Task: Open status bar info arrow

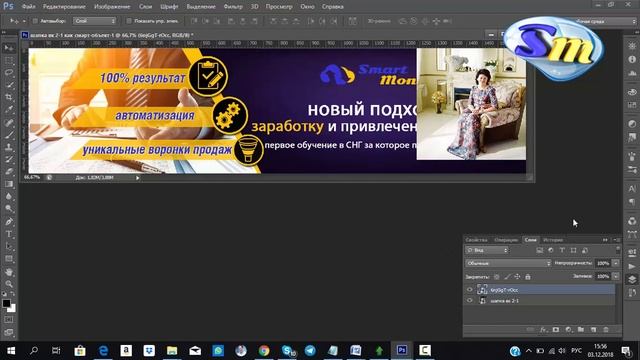Action: pos(138,178)
